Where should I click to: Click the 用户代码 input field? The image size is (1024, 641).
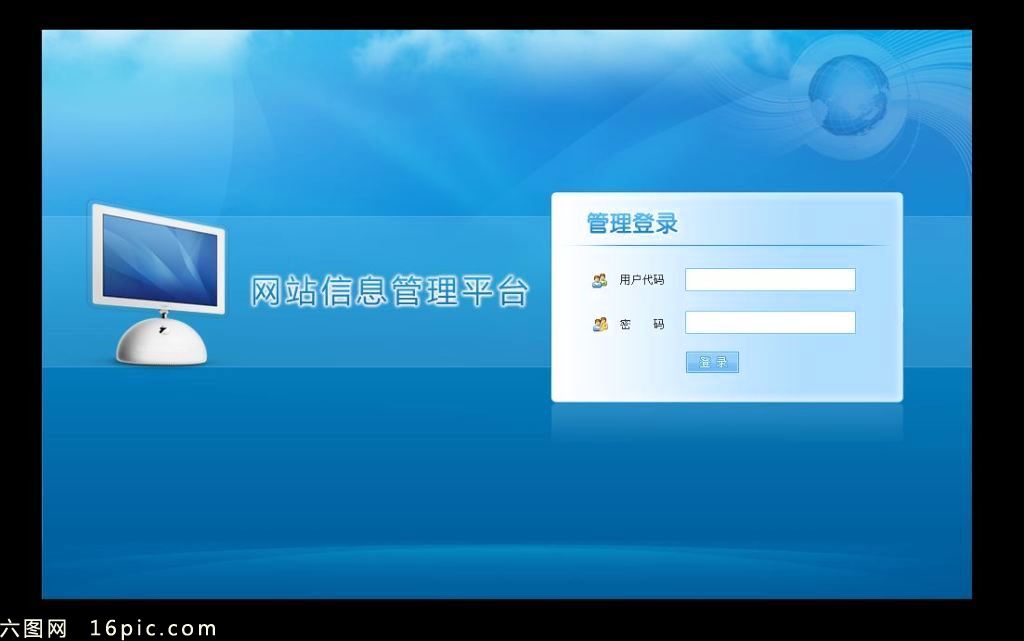tap(770, 279)
